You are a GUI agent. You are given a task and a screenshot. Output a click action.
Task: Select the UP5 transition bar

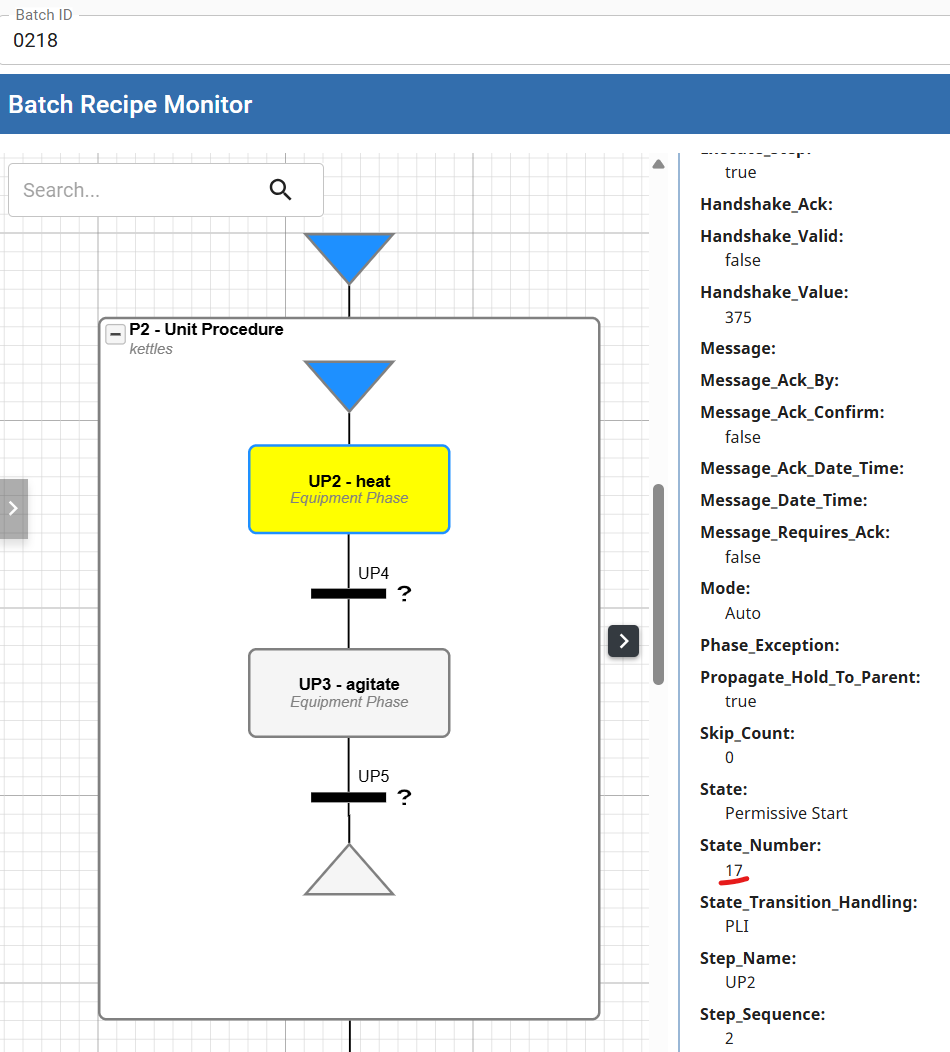click(x=348, y=797)
